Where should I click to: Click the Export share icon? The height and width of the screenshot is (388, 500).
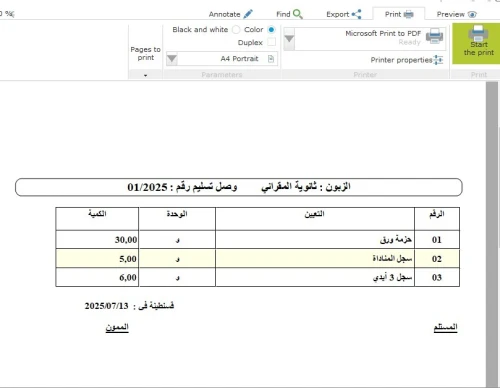click(x=356, y=14)
